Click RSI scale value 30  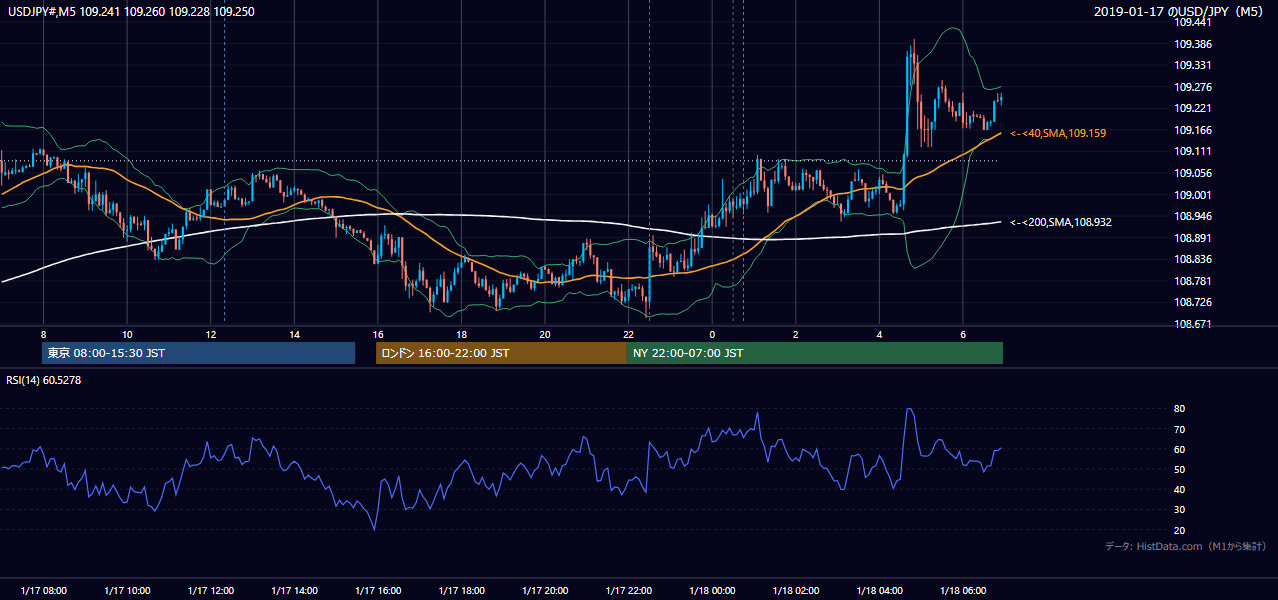[1180, 510]
